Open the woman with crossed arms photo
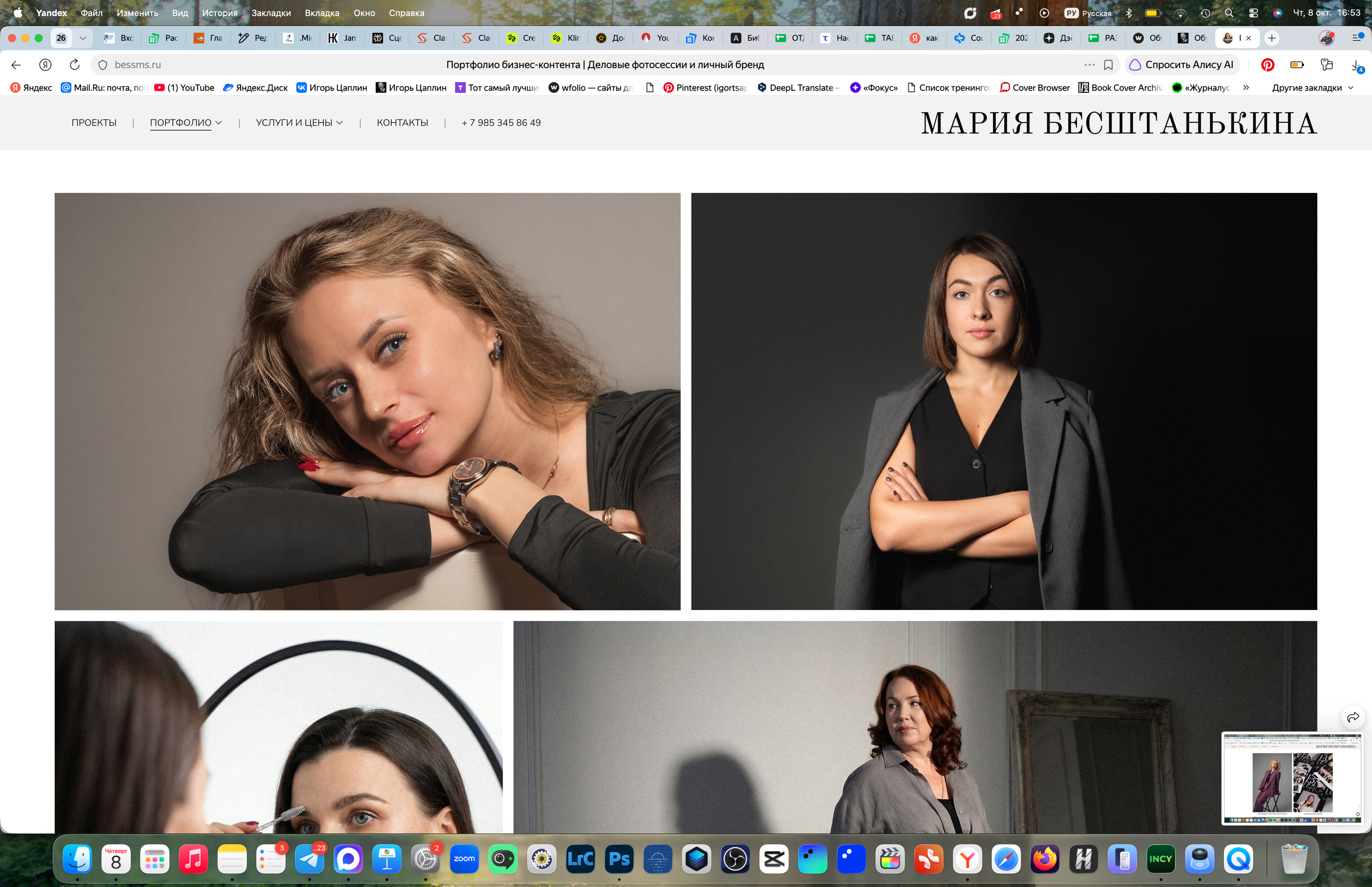The height and width of the screenshot is (887, 1372). [x=1004, y=401]
